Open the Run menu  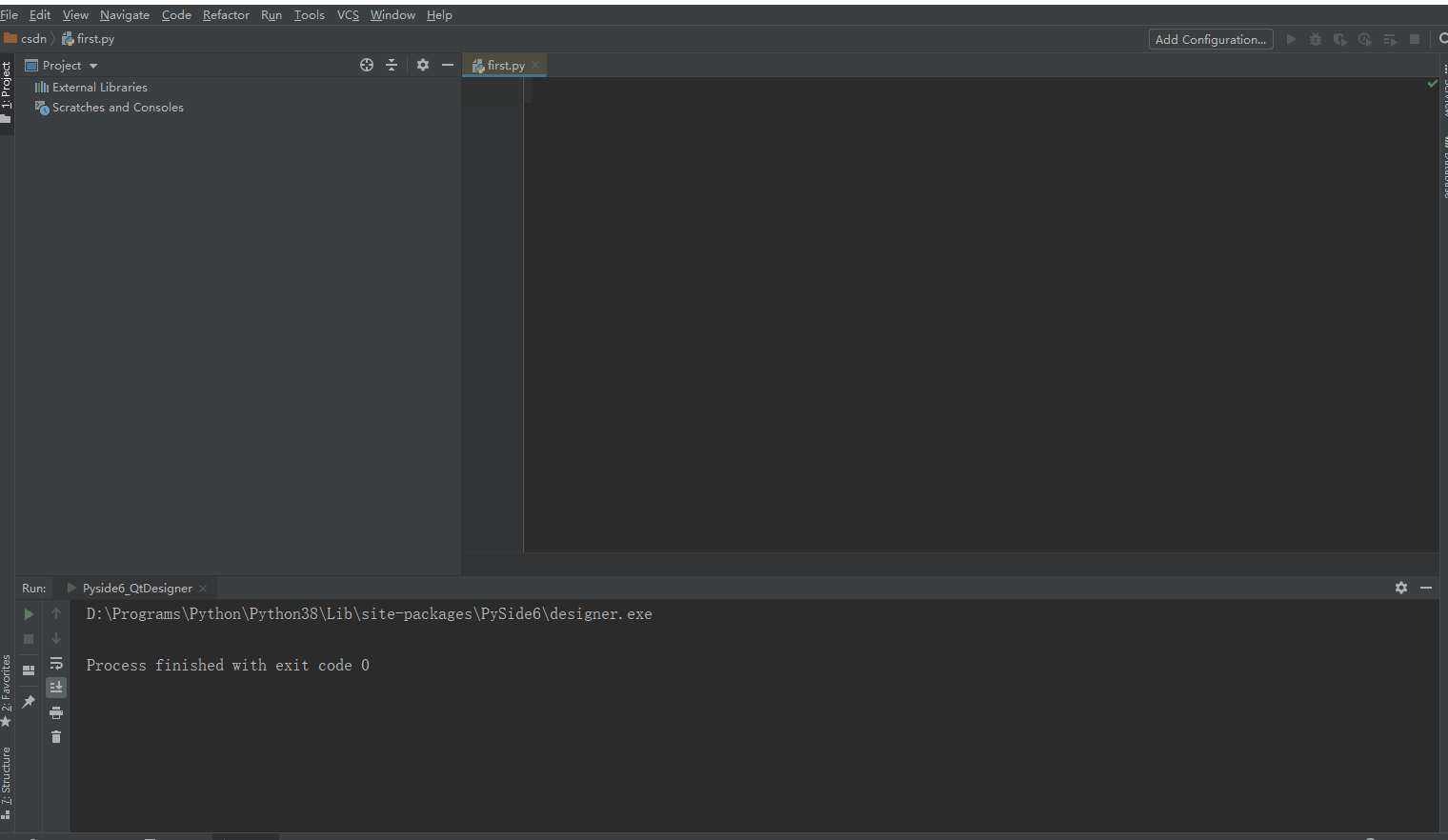point(271,14)
